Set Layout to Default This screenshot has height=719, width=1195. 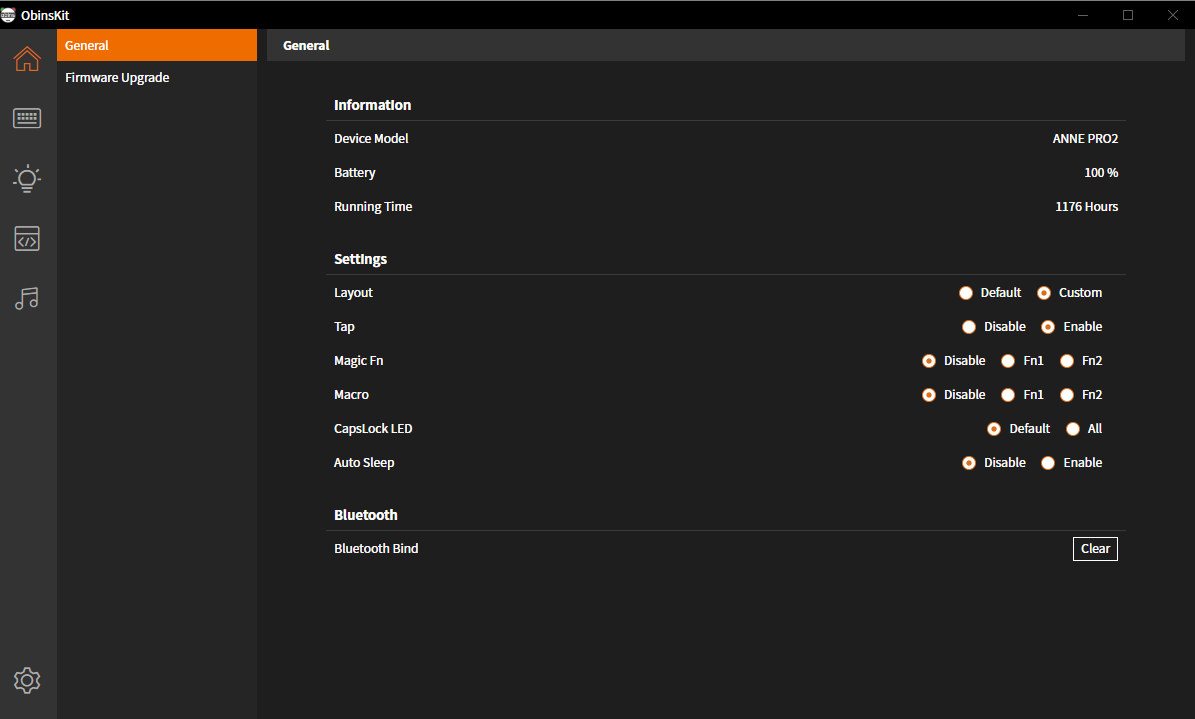pyautogui.click(x=966, y=293)
